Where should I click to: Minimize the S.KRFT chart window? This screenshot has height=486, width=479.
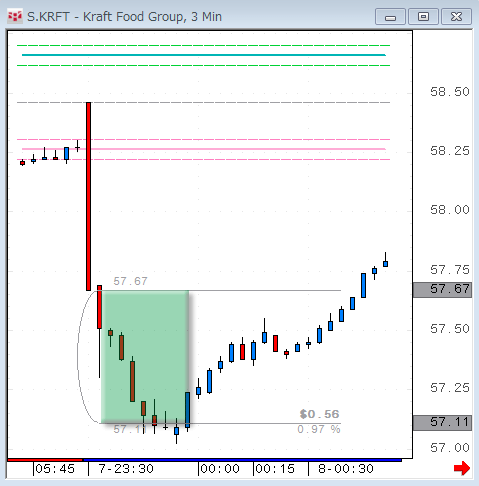pyautogui.click(x=390, y=17)
